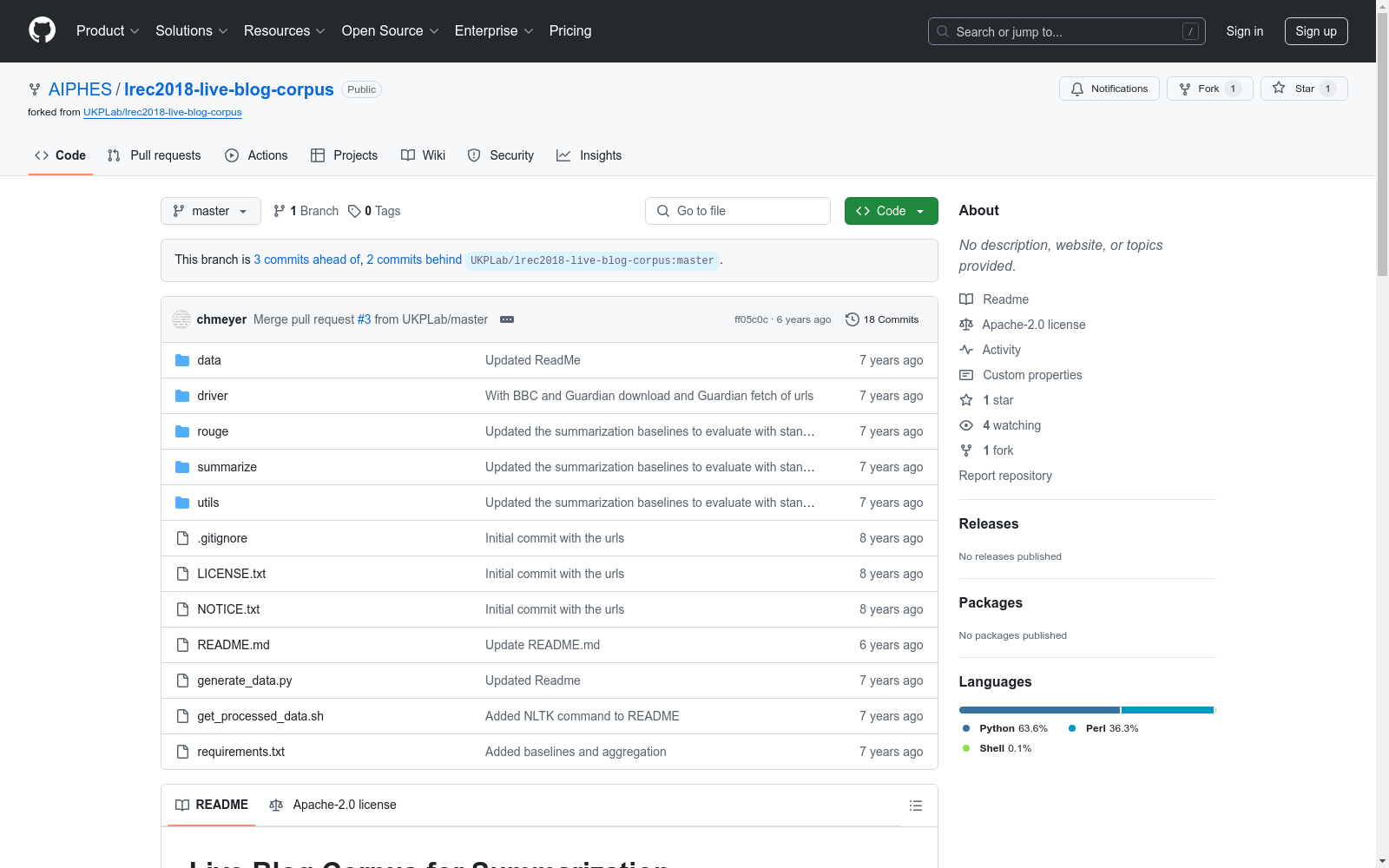Click the commit avatar for chmeyer
Viewport: 1389px width, 868px height.
(x=181, y=319)
